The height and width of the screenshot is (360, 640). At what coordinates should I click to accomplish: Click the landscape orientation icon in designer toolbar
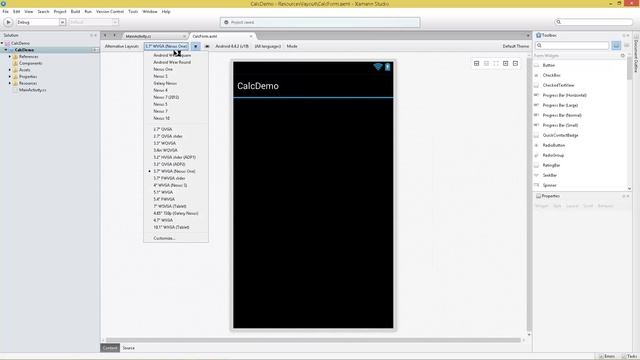click(207, 46)
